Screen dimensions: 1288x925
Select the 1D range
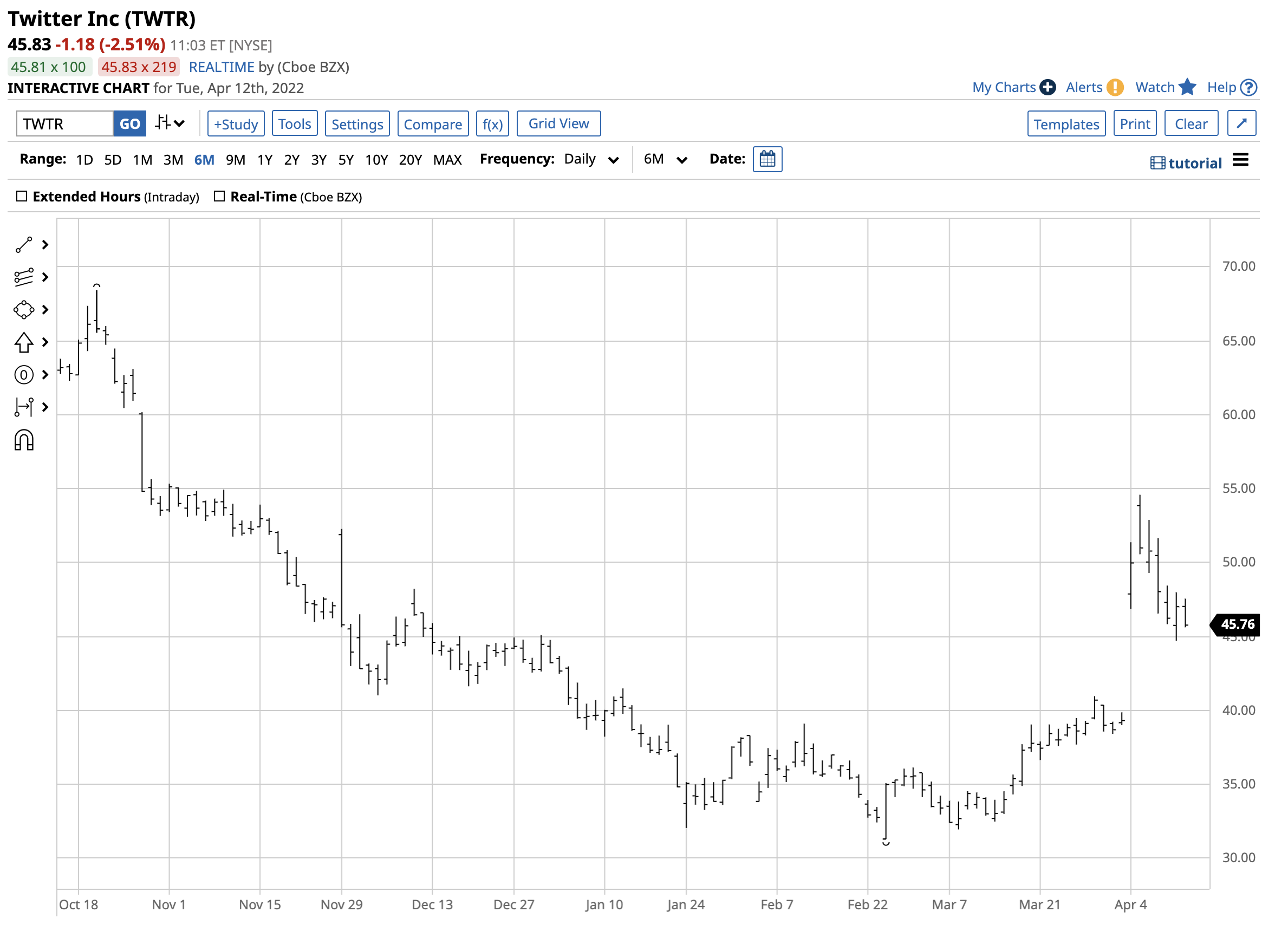84,160
